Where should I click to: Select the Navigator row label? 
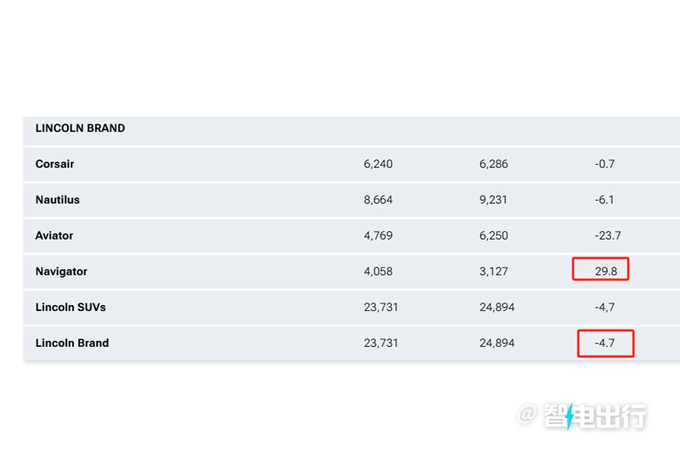(x=61, y=272)
